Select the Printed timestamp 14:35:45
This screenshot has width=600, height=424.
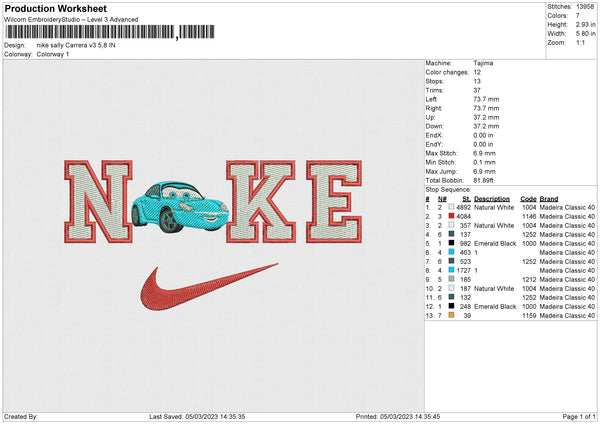point(427,416)
